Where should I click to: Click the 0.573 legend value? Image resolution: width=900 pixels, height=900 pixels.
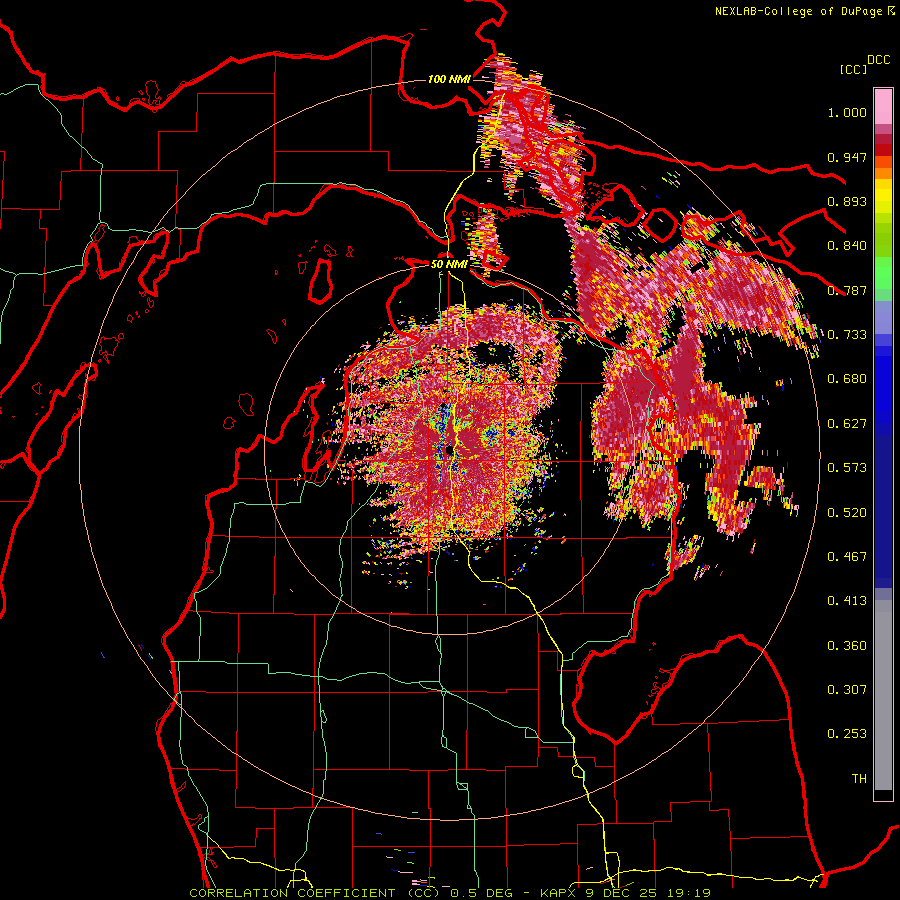(847, 468)
